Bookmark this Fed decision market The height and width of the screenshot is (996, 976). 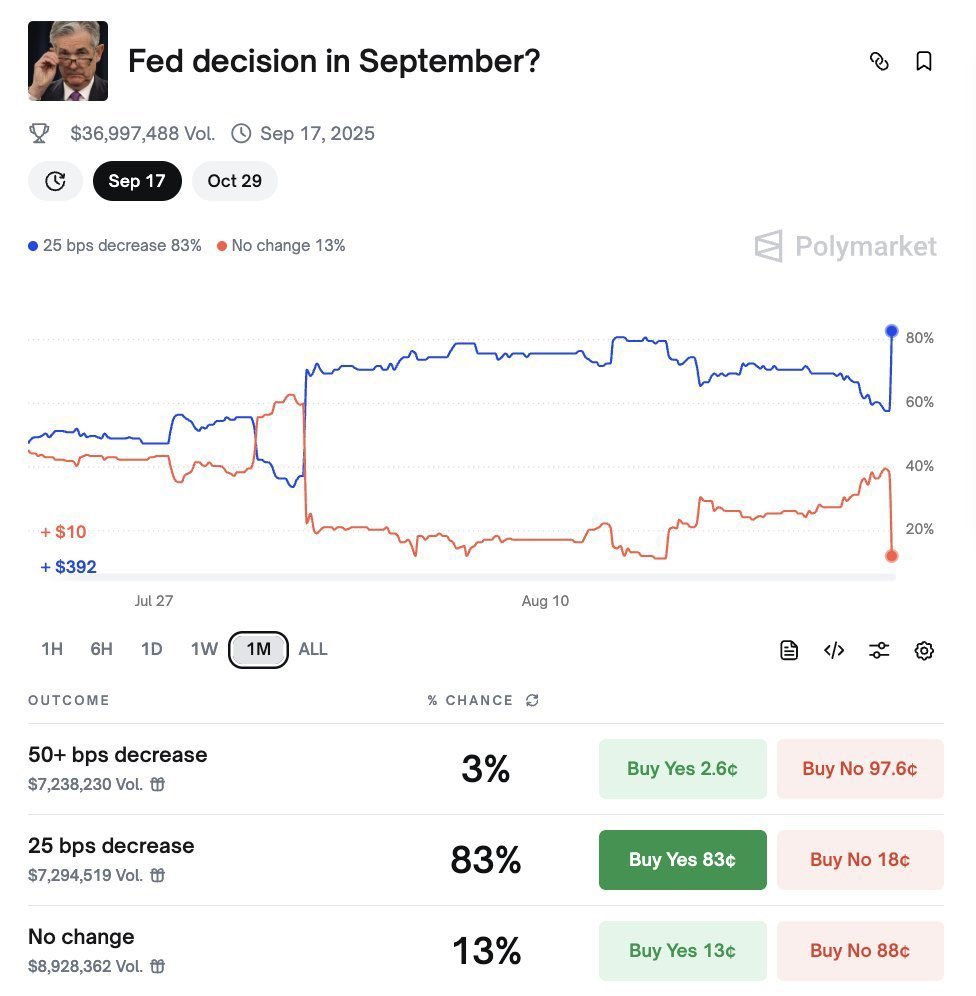click(924, 62)
